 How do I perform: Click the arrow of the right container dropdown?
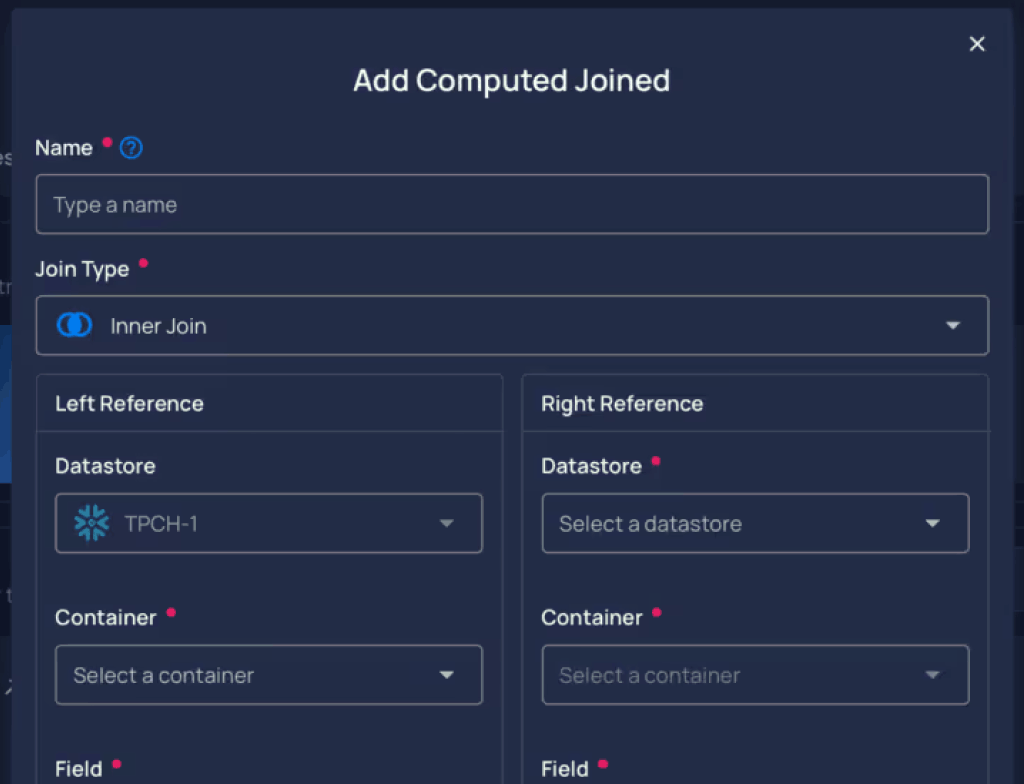click(933, 675)
